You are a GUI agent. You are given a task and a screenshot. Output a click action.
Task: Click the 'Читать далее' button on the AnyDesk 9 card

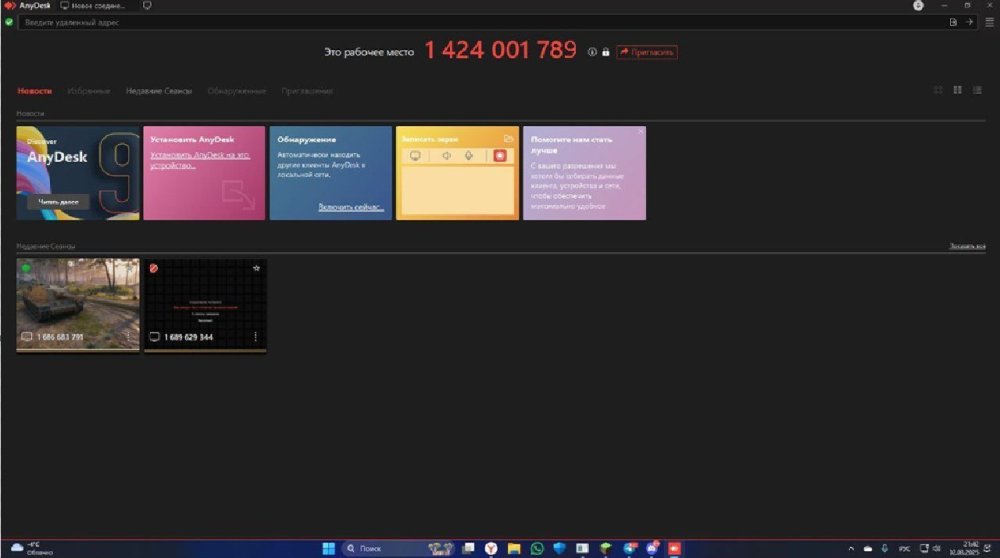coord(58,202)
